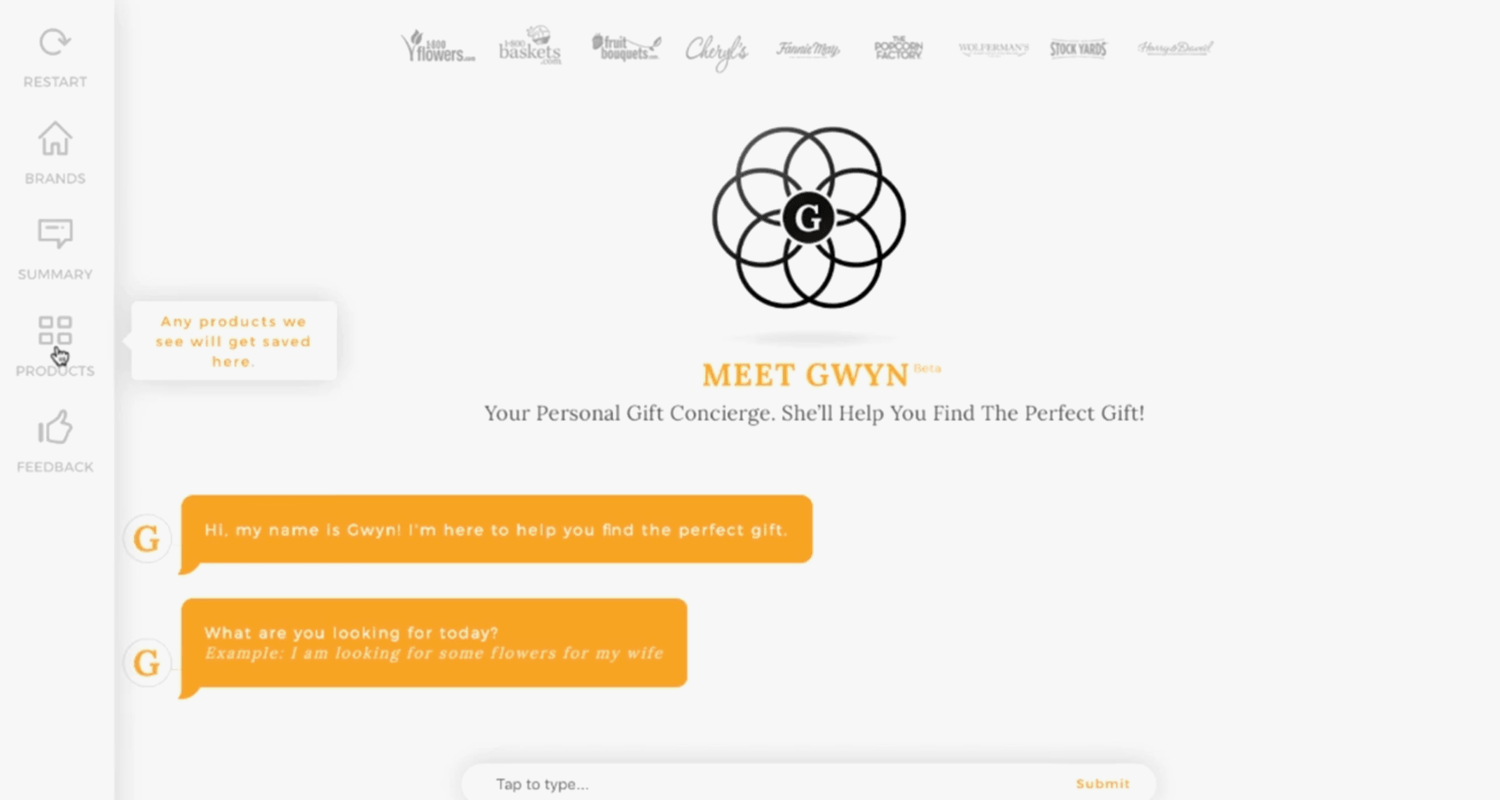Click the 1-800-Flowers brand logo

tap(438, 47)
